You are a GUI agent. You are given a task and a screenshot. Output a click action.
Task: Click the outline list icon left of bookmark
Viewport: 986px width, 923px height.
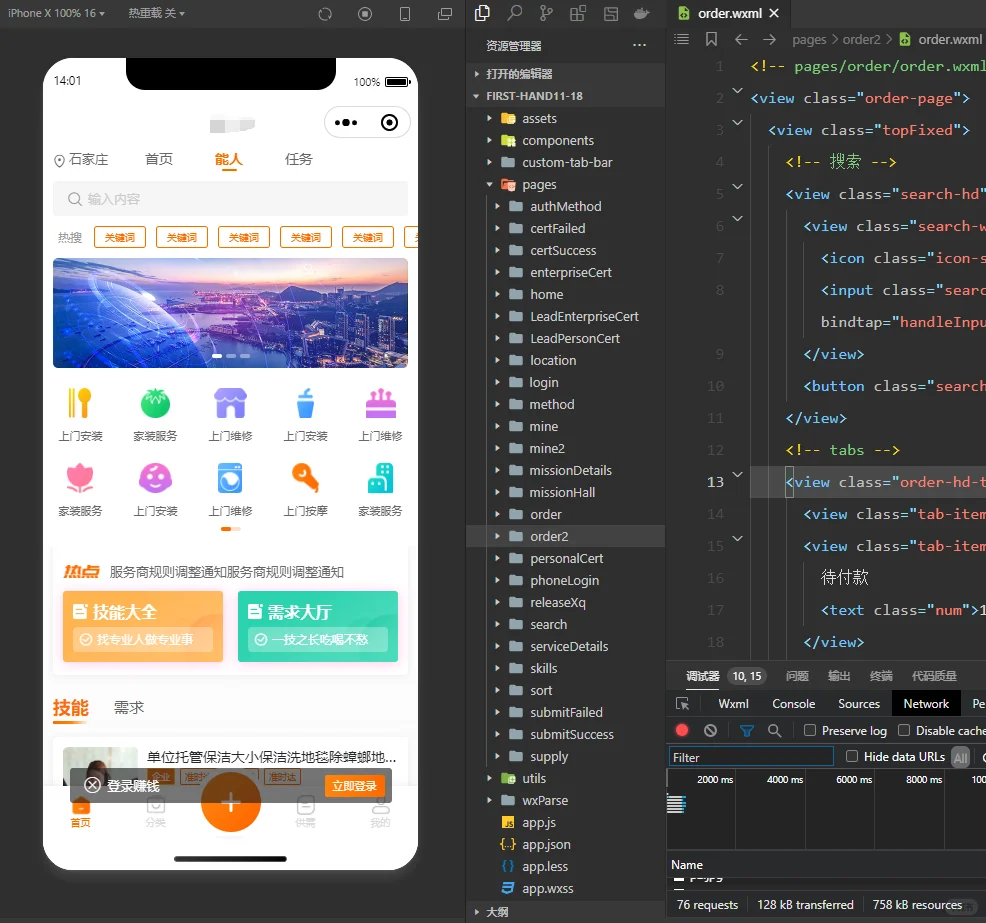pyautogui.click(x=681, y=39)
